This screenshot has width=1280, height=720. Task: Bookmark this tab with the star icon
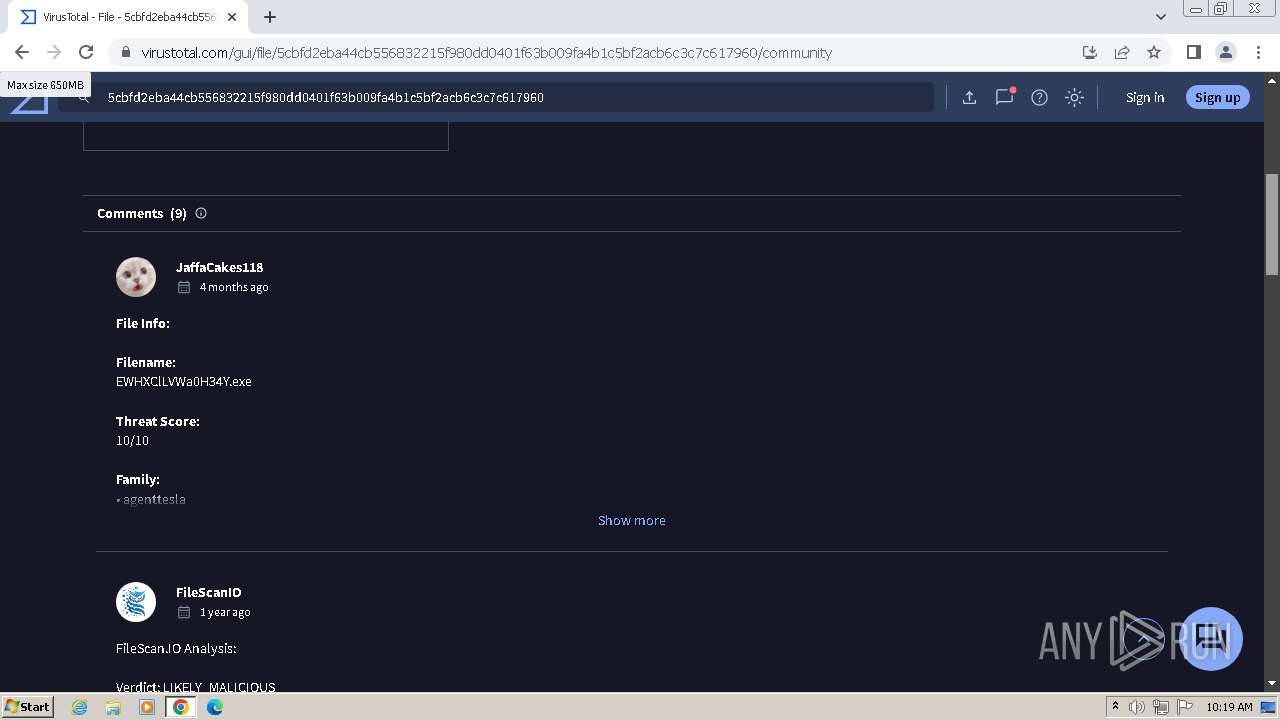pyautogui.click(x=1154, y=52)
